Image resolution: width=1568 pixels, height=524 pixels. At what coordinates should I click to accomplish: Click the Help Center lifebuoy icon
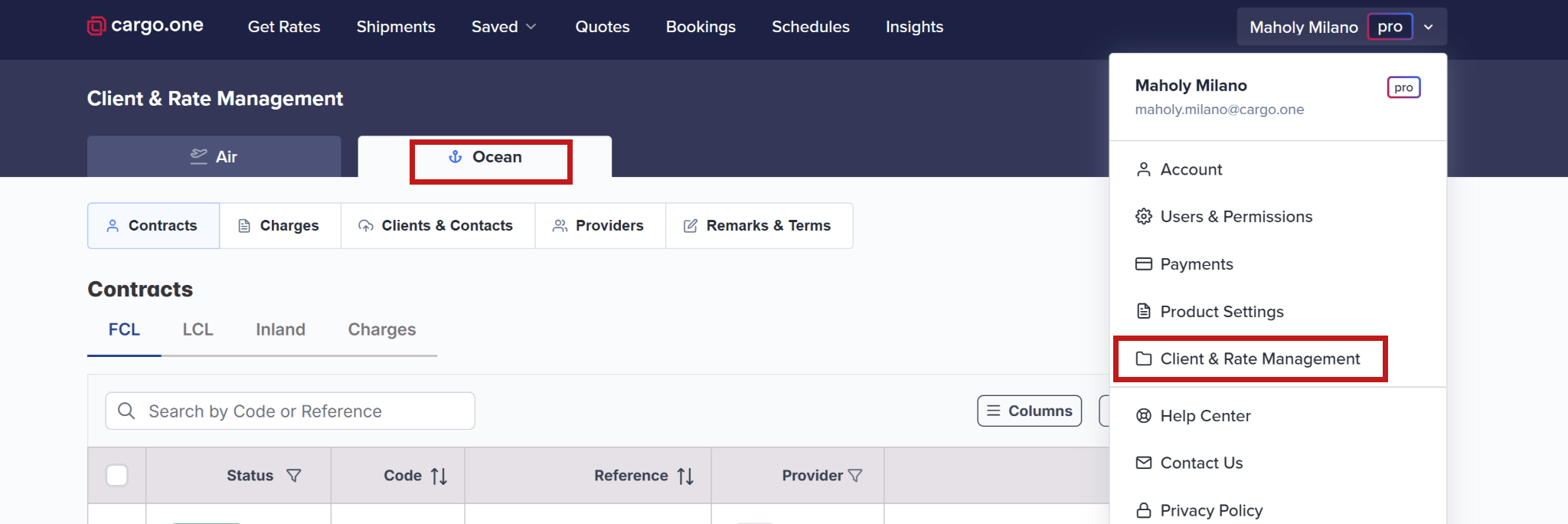click(x=1144, y=416)
